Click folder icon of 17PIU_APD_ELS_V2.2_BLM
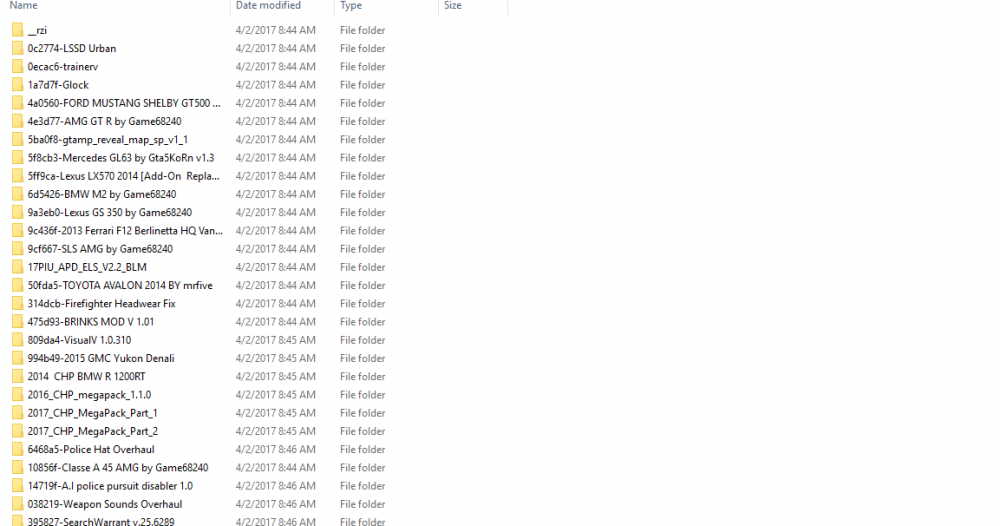Image resolution: width=1000 pixels, height=526 pixels. (x=17, y=267)
